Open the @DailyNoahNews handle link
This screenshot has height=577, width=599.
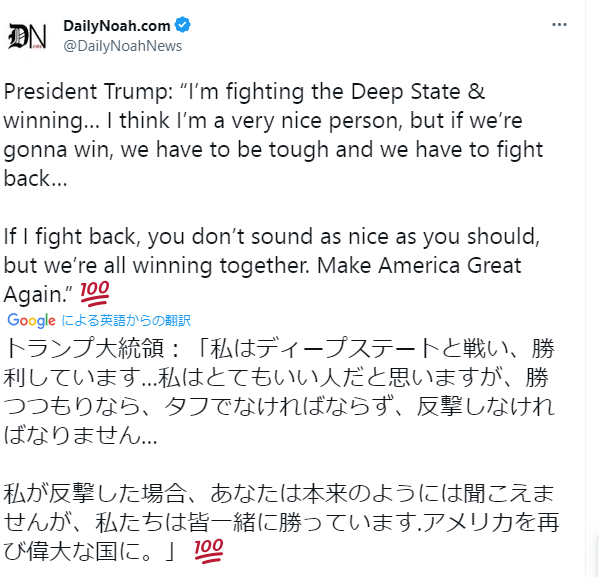[123, 46]
